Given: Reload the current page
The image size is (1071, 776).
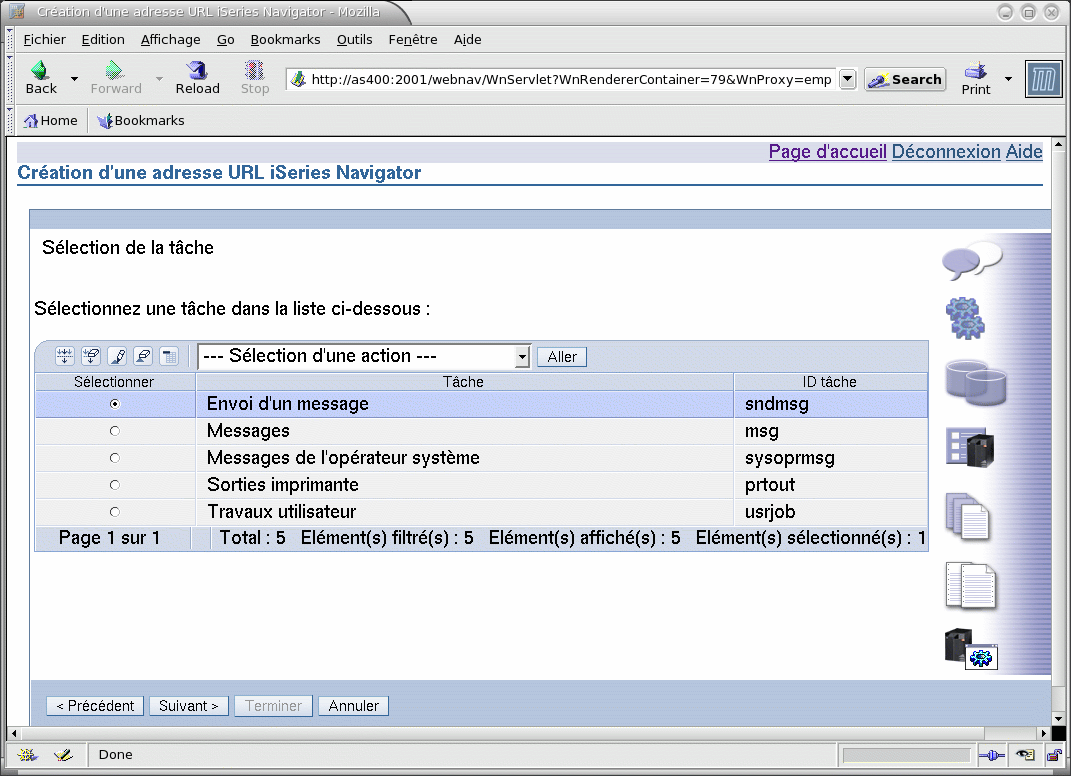Looking at the screenshot, I should click(x=197, y=77).
